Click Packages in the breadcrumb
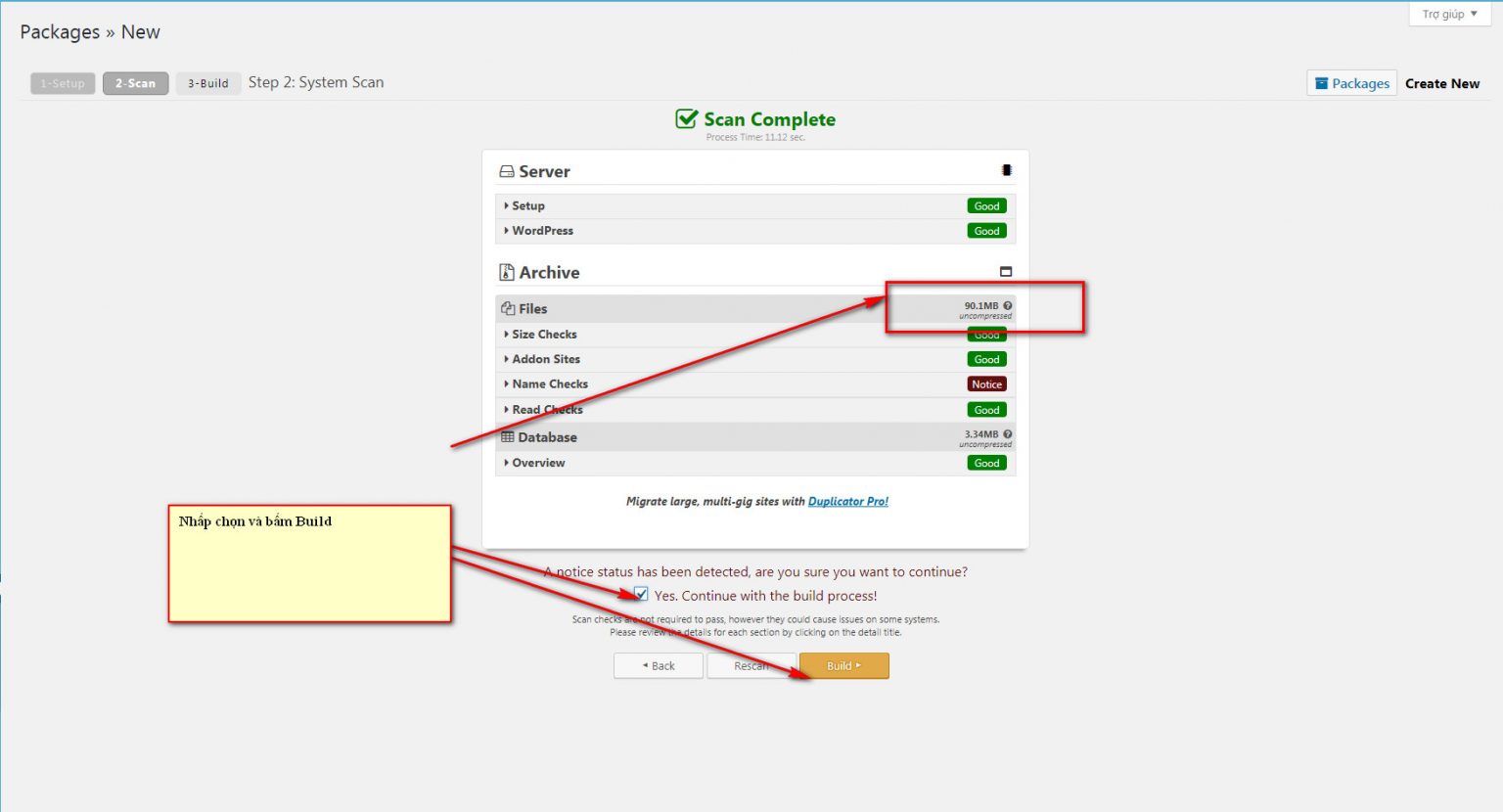The image size is (1503, 812). pyautogui.click(x=60, y=31)
